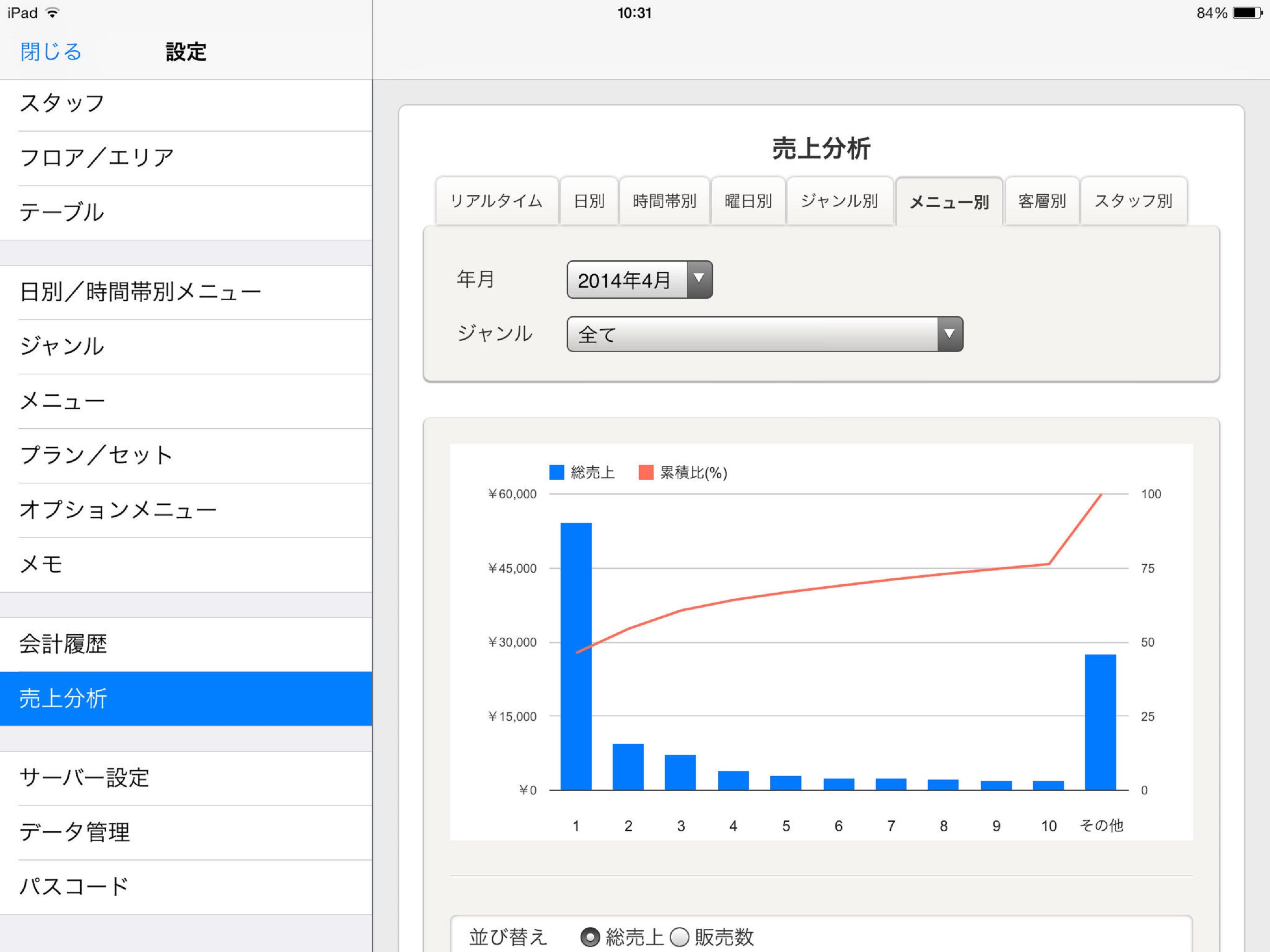This screenshot has height=952, width=1270.
Task: Click the ¥60,000 axis label
Action: pyautogui.click(x=512, y=494)
